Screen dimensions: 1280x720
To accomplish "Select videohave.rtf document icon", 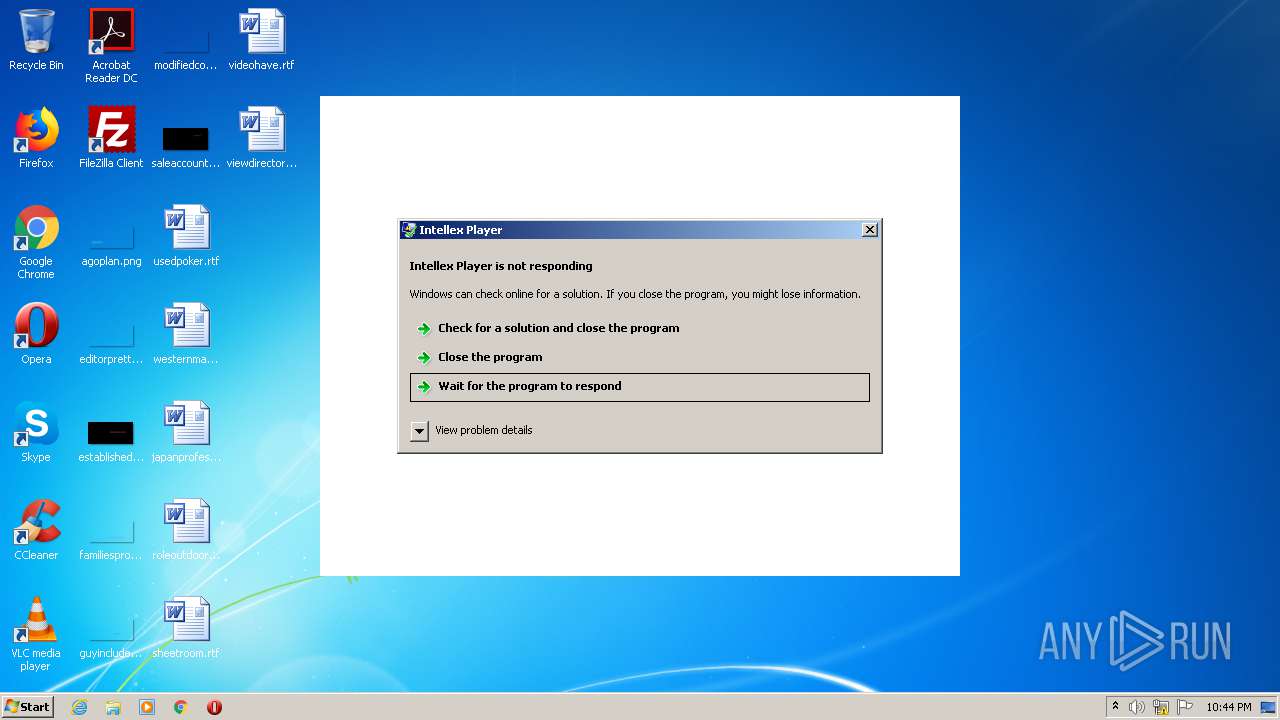I will tap(261, 40).
